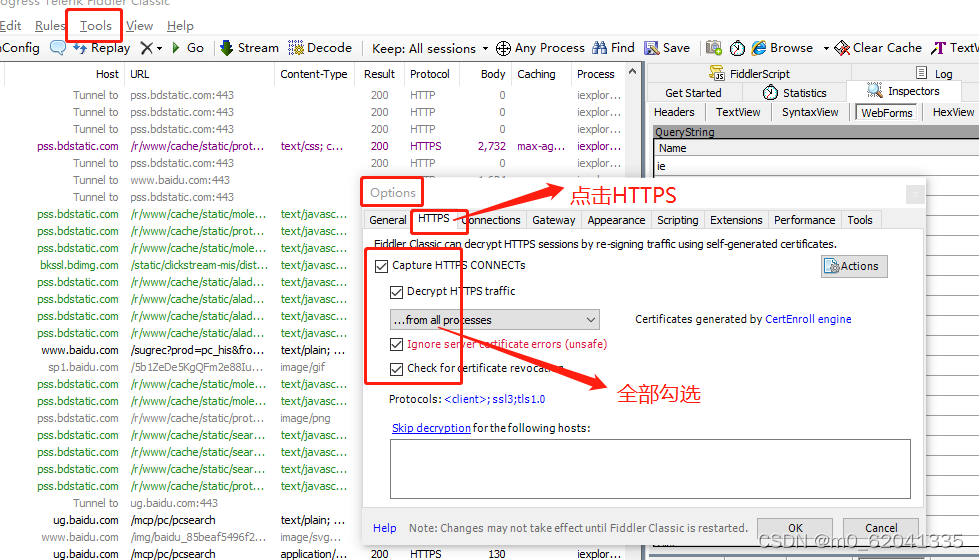The width and height of the screenshot is (979, 560).
Task: Click the TextWizard icon
Action: tap(938, 48)
